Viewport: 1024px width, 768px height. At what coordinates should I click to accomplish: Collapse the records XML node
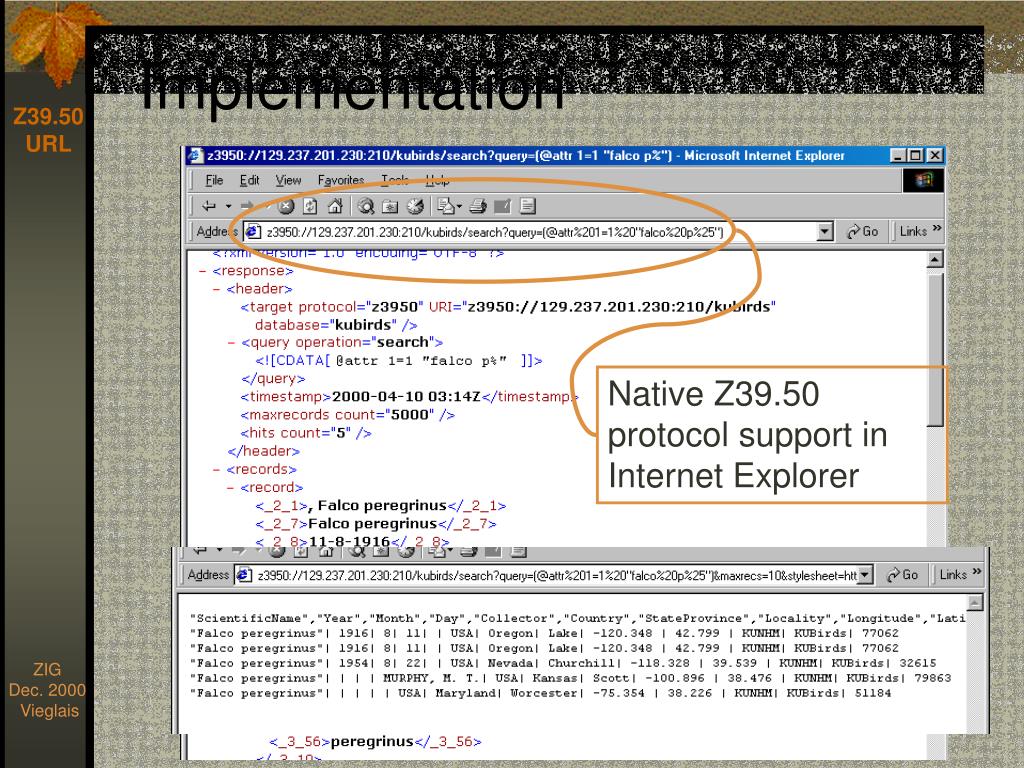217,469
